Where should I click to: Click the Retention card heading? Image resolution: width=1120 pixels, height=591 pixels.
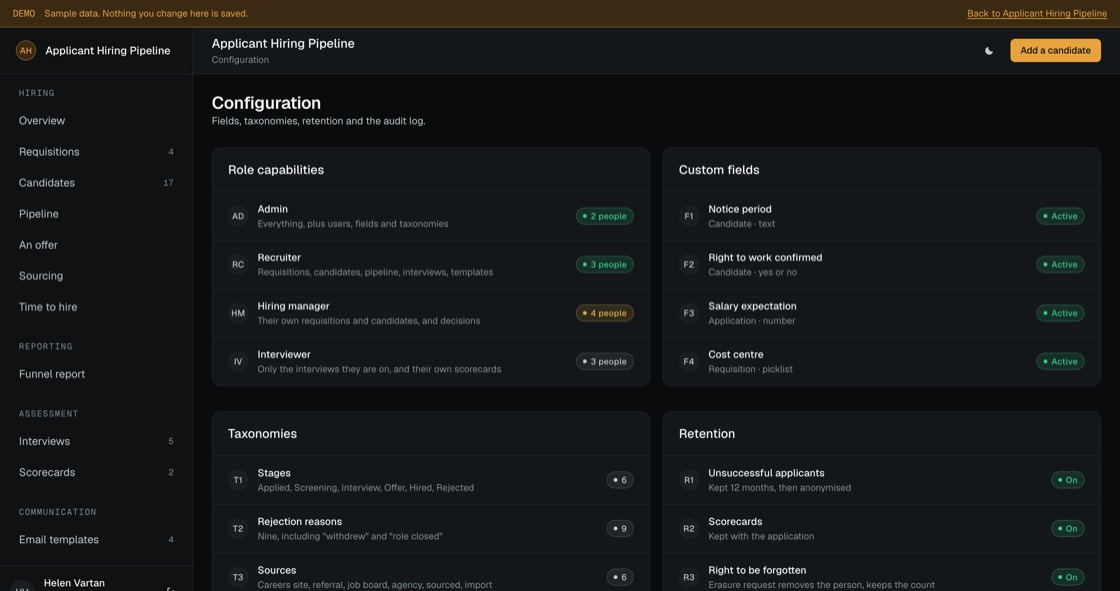[706, 434]
